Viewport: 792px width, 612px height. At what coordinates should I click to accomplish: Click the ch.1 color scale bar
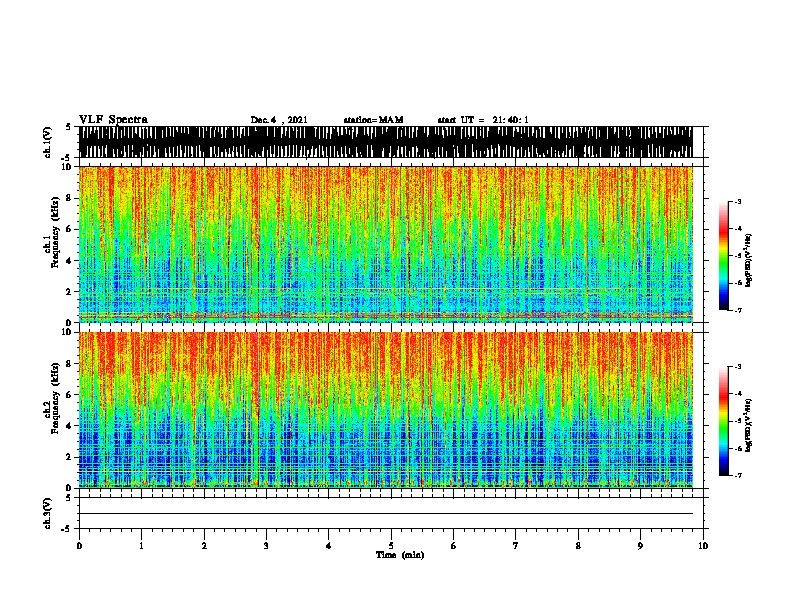[724, 256]
